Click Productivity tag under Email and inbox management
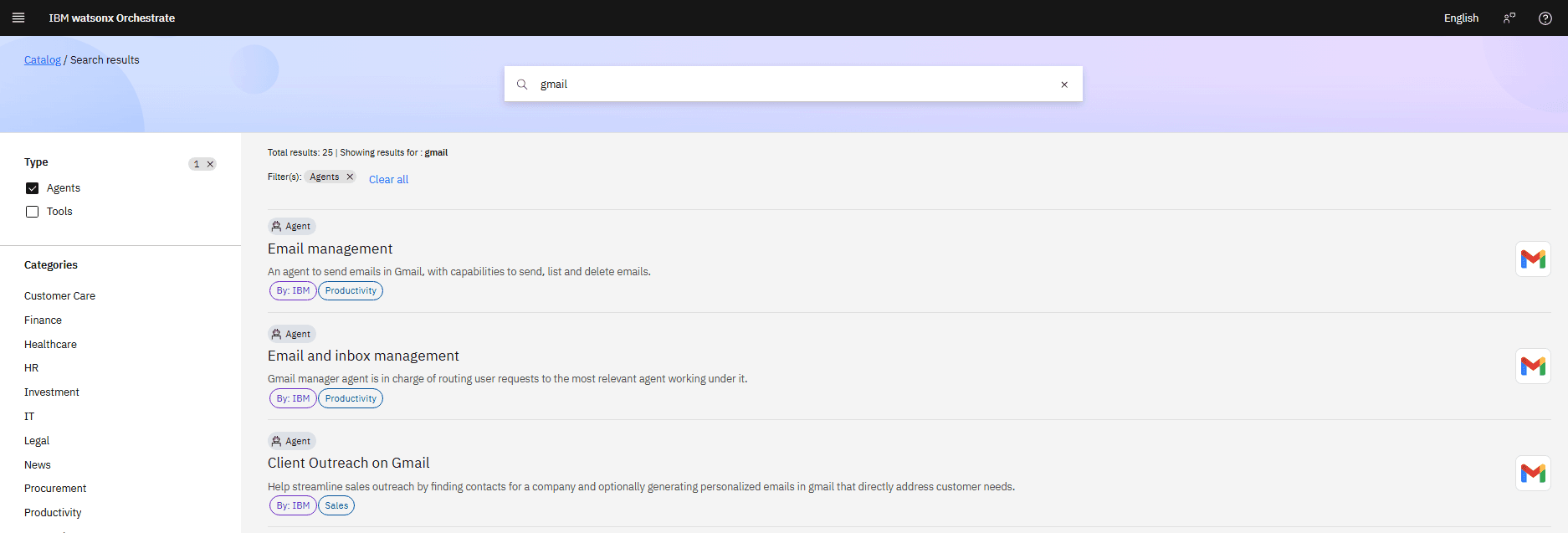The height and width of the screenshot is (533, 1568). pyautogui.click(x=351, y=398)
